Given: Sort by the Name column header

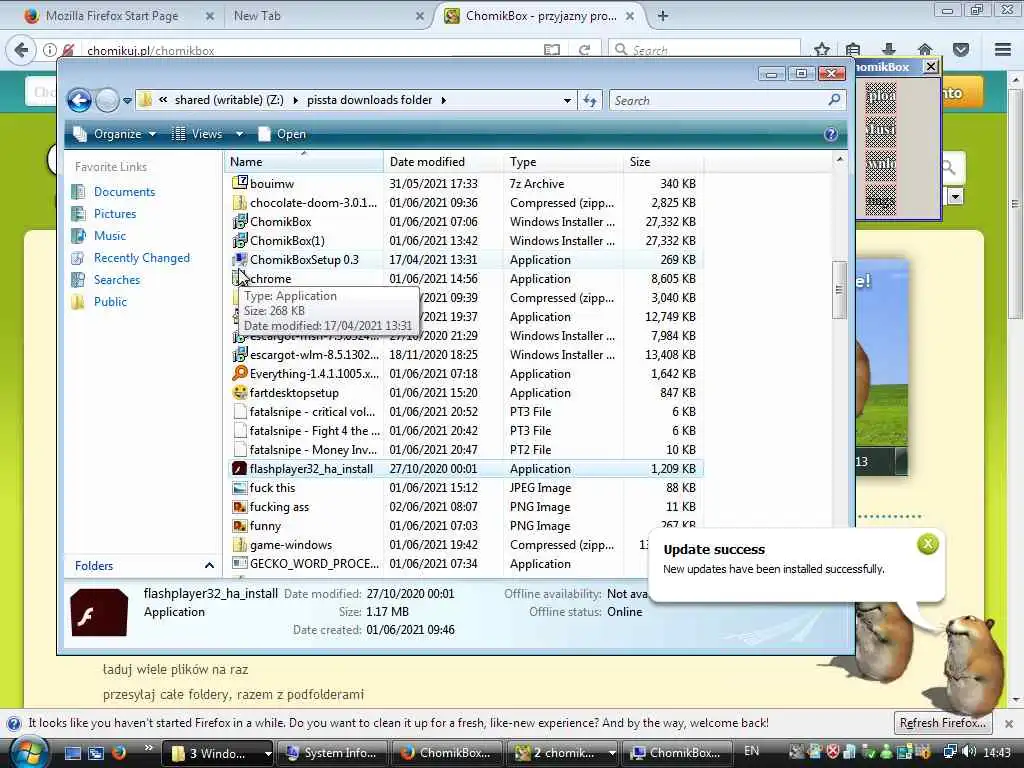Looking at the screenshot, I should point(304,162).
